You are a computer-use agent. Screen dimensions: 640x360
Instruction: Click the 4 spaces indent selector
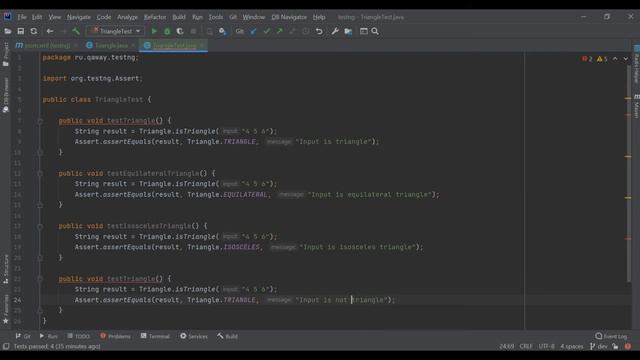pos(571,346)
